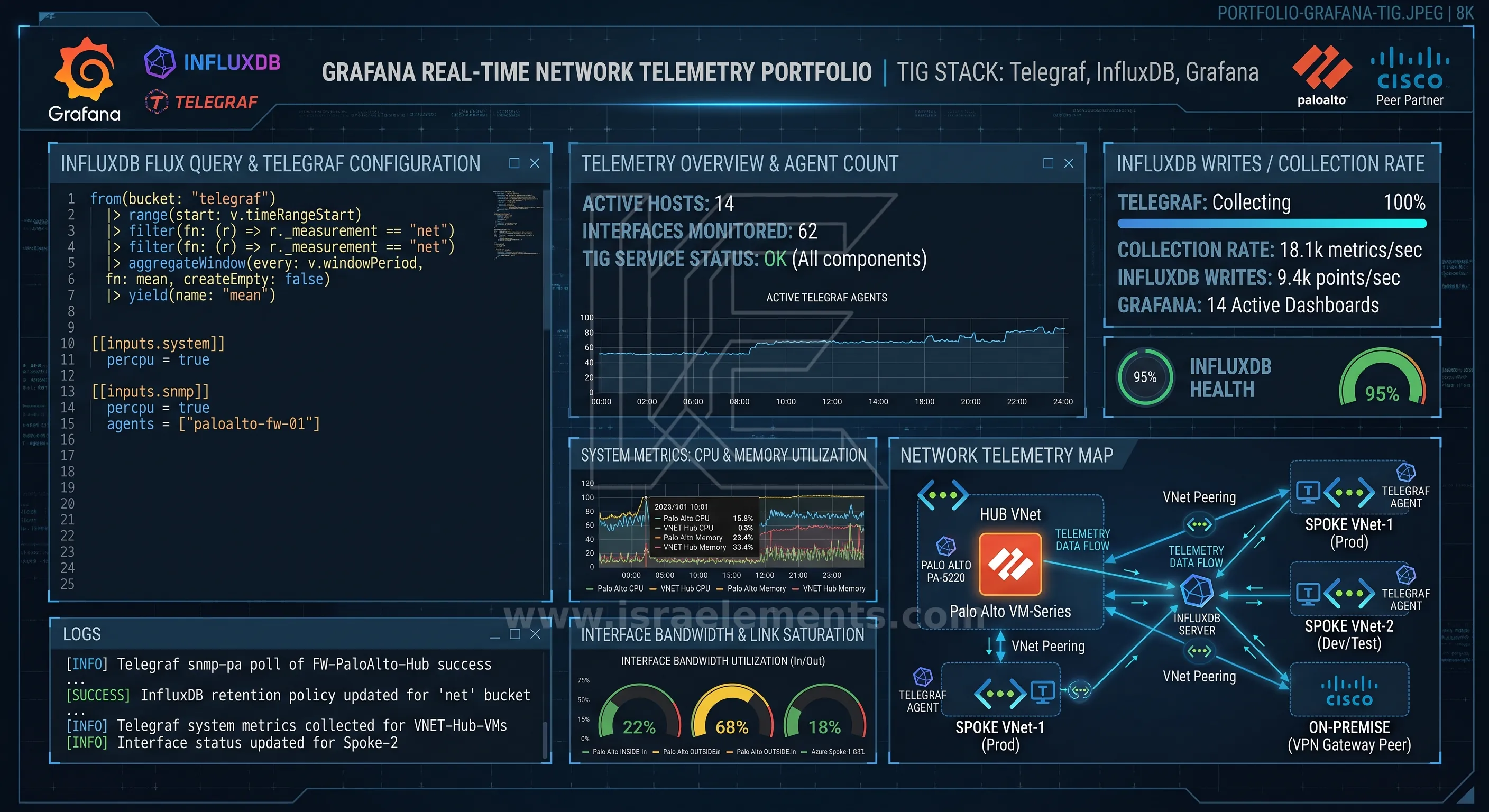
Task: Click the upper VNet Peering connector icon
Action: point(1199,525)
